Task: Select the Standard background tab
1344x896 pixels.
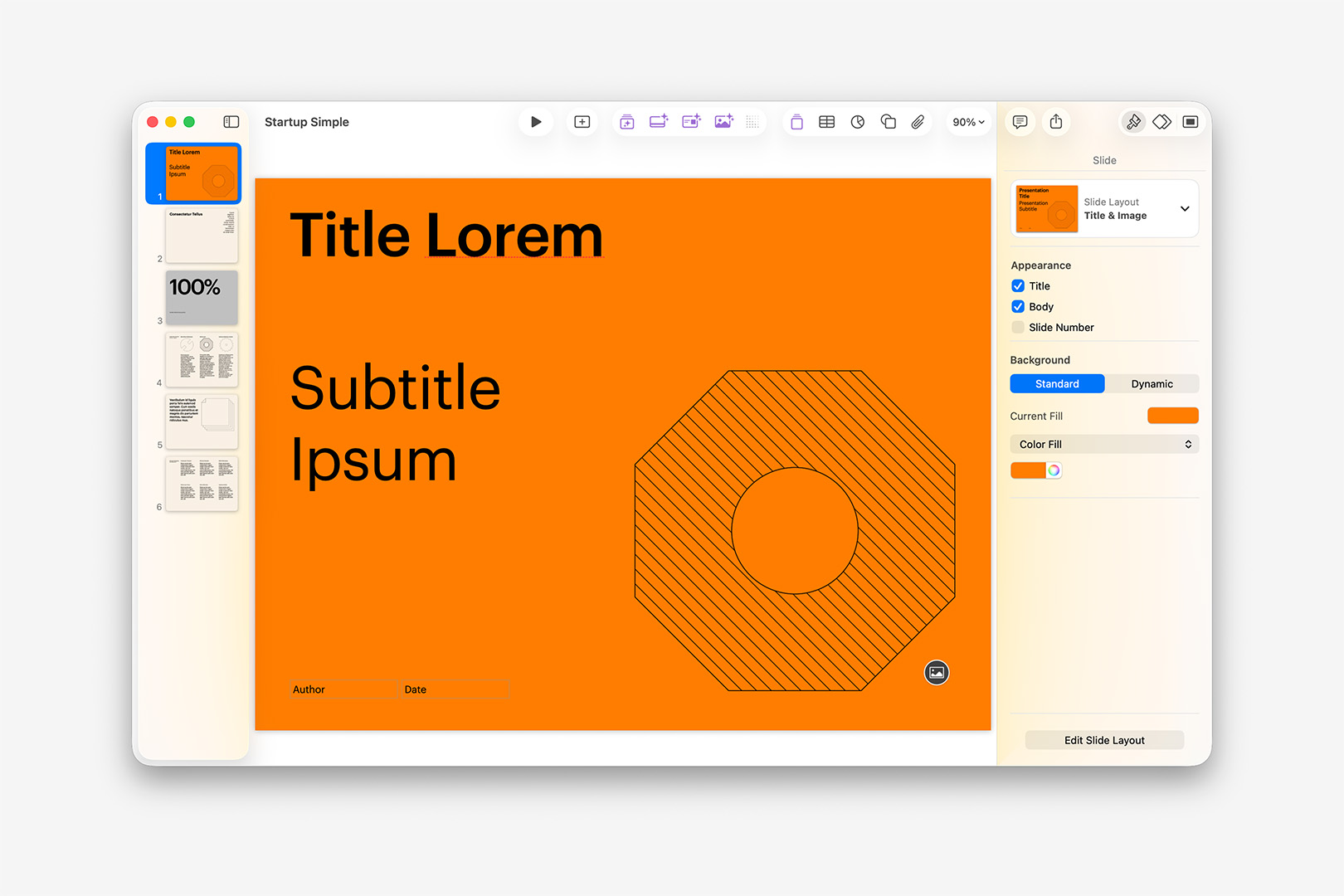Action: 1056,383
